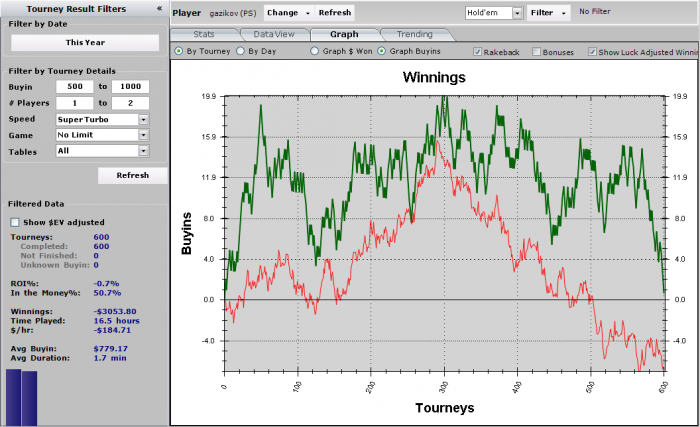Click the No Filter status text
Image resolution: width=700 pixels, height=427 pixels.
click(595, 12)
